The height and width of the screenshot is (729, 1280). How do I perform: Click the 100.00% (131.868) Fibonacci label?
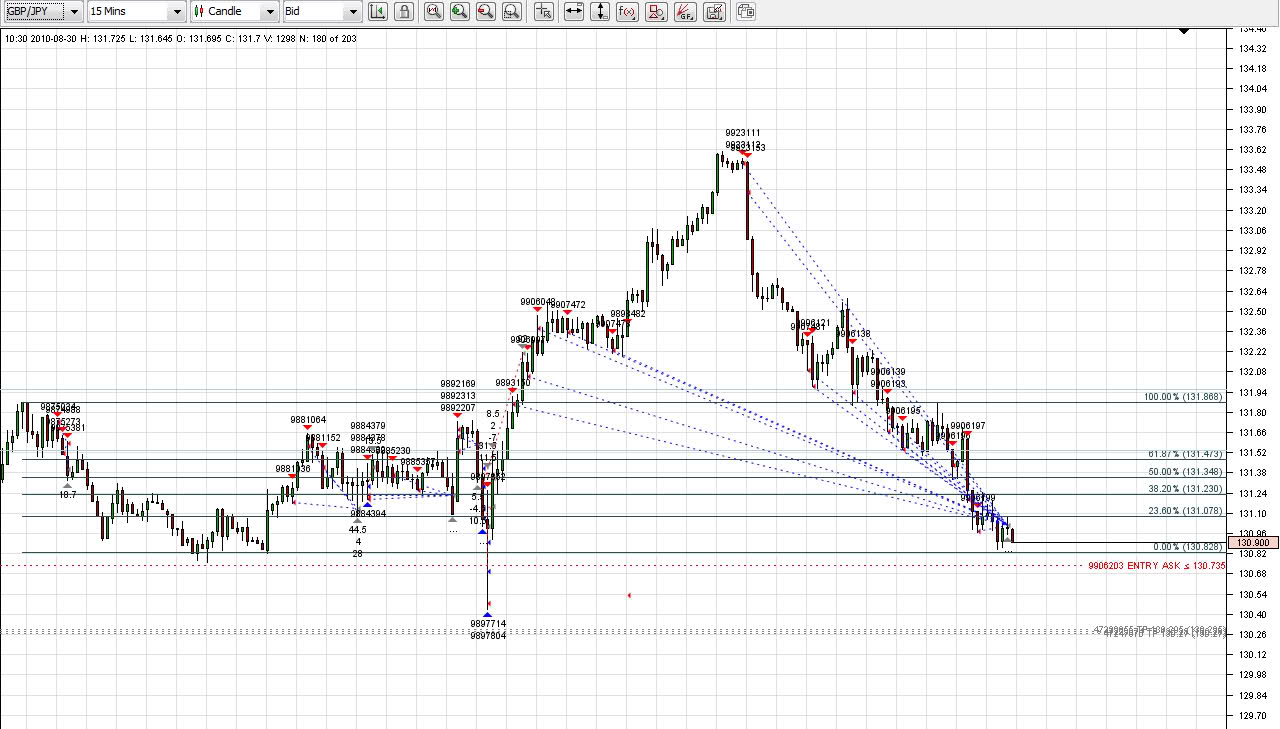[1183, 397]
